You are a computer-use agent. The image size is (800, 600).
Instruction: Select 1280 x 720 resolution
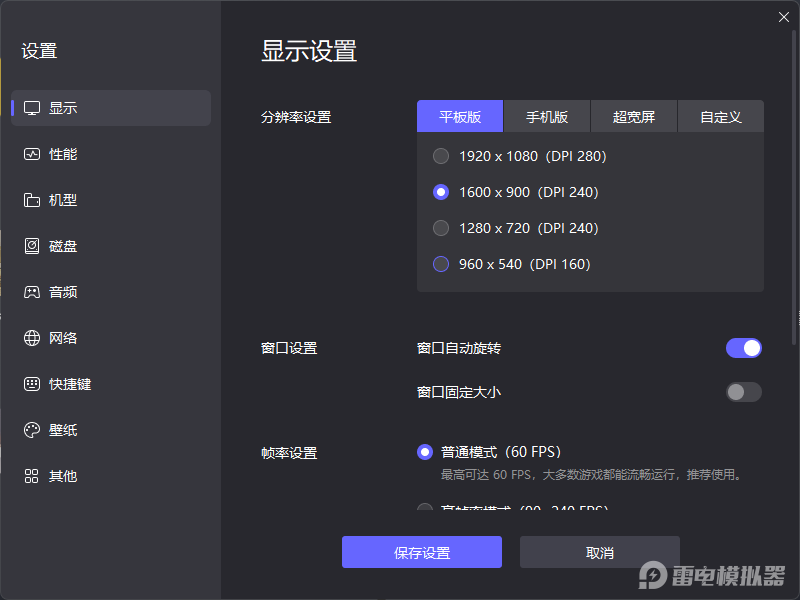click(440, 228)
